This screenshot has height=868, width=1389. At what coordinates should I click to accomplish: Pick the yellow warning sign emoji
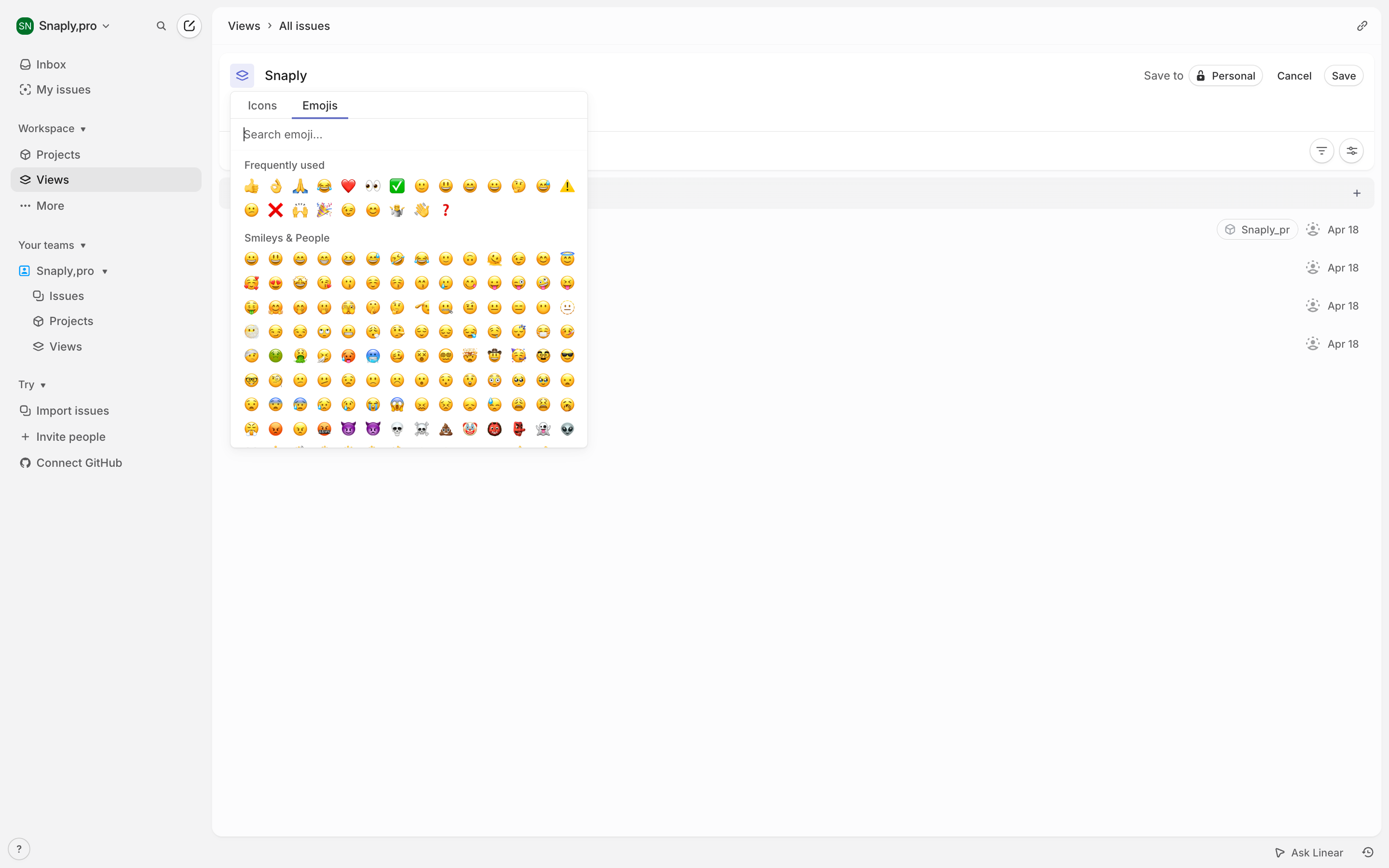(567, 186)
